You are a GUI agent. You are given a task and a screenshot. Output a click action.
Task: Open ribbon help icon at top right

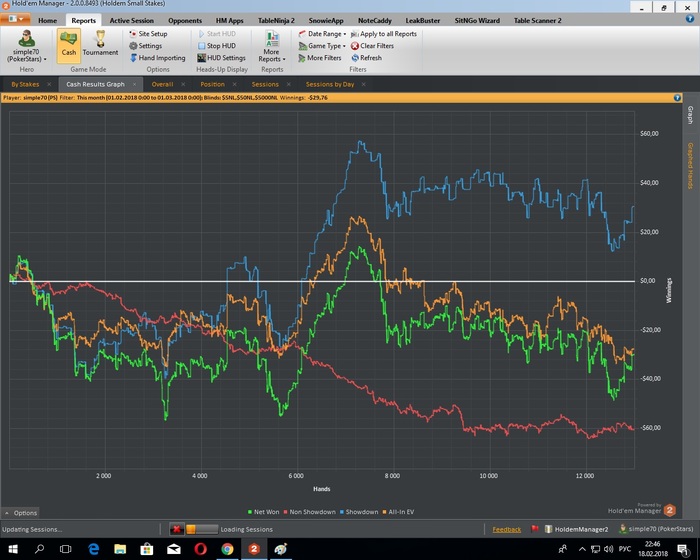690,19
